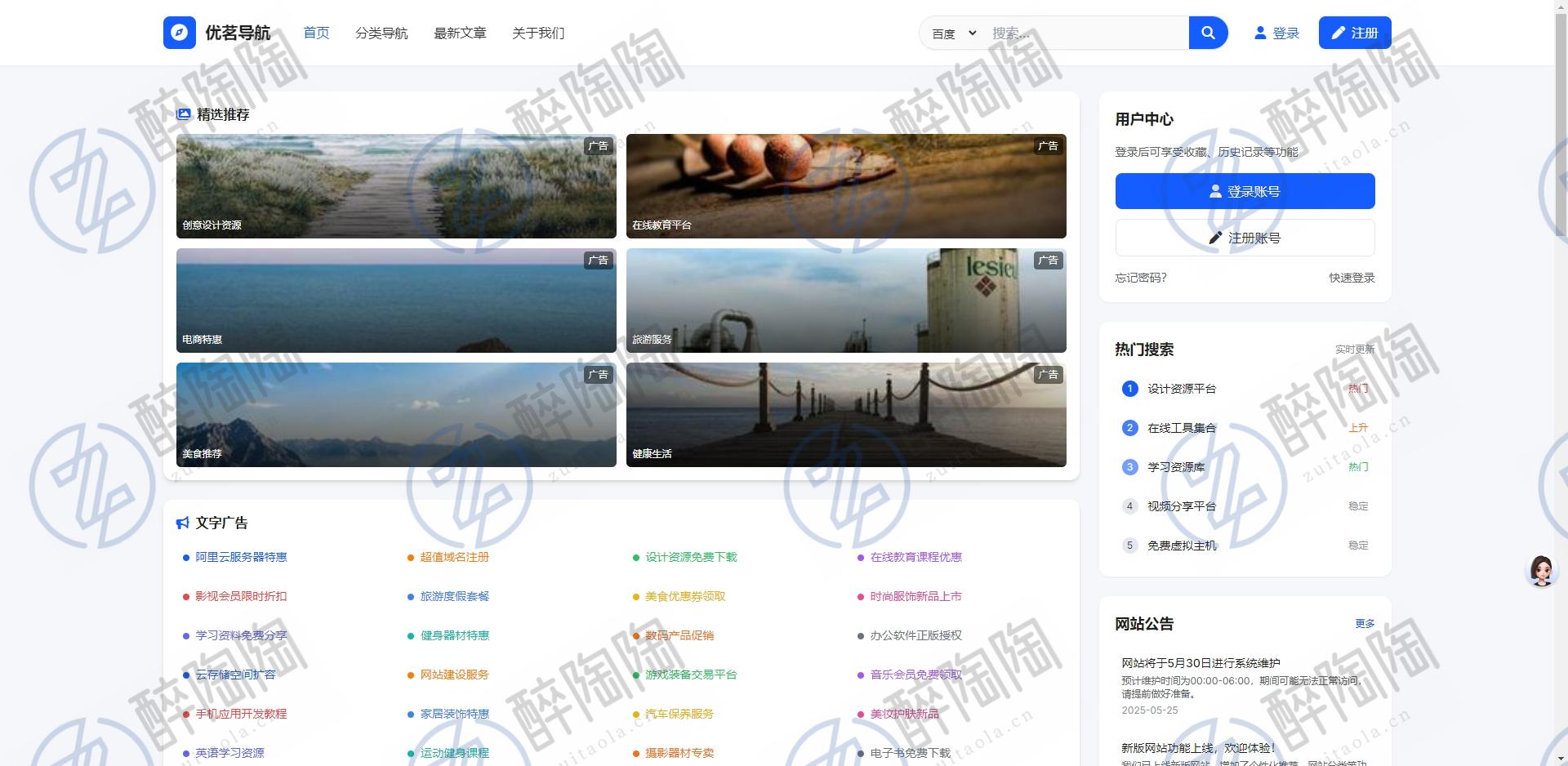
Task: Click the 阿里云服务器特惠 text ad
Action: (241, 557)
